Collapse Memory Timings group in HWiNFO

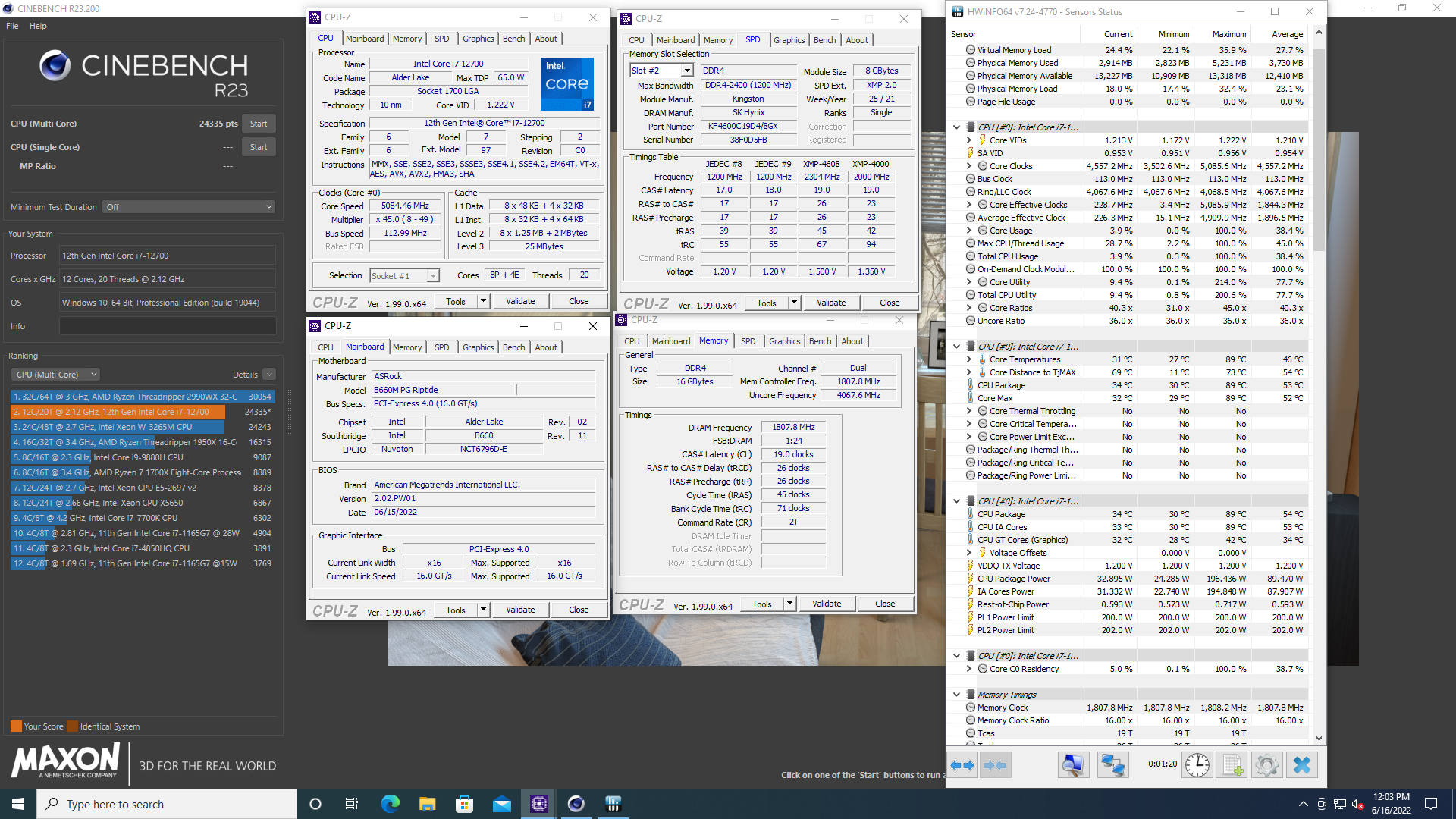point(956,695)
